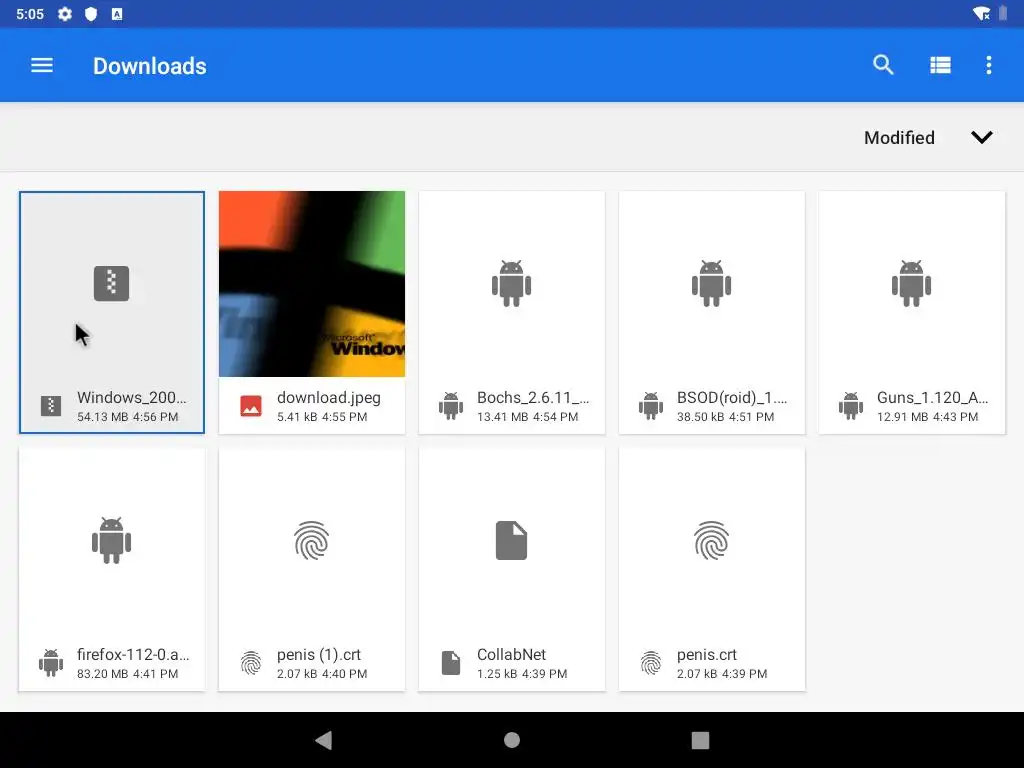Select the download.jpeg file name
The width and height of the screenshot is (1024, 768).
328,398
